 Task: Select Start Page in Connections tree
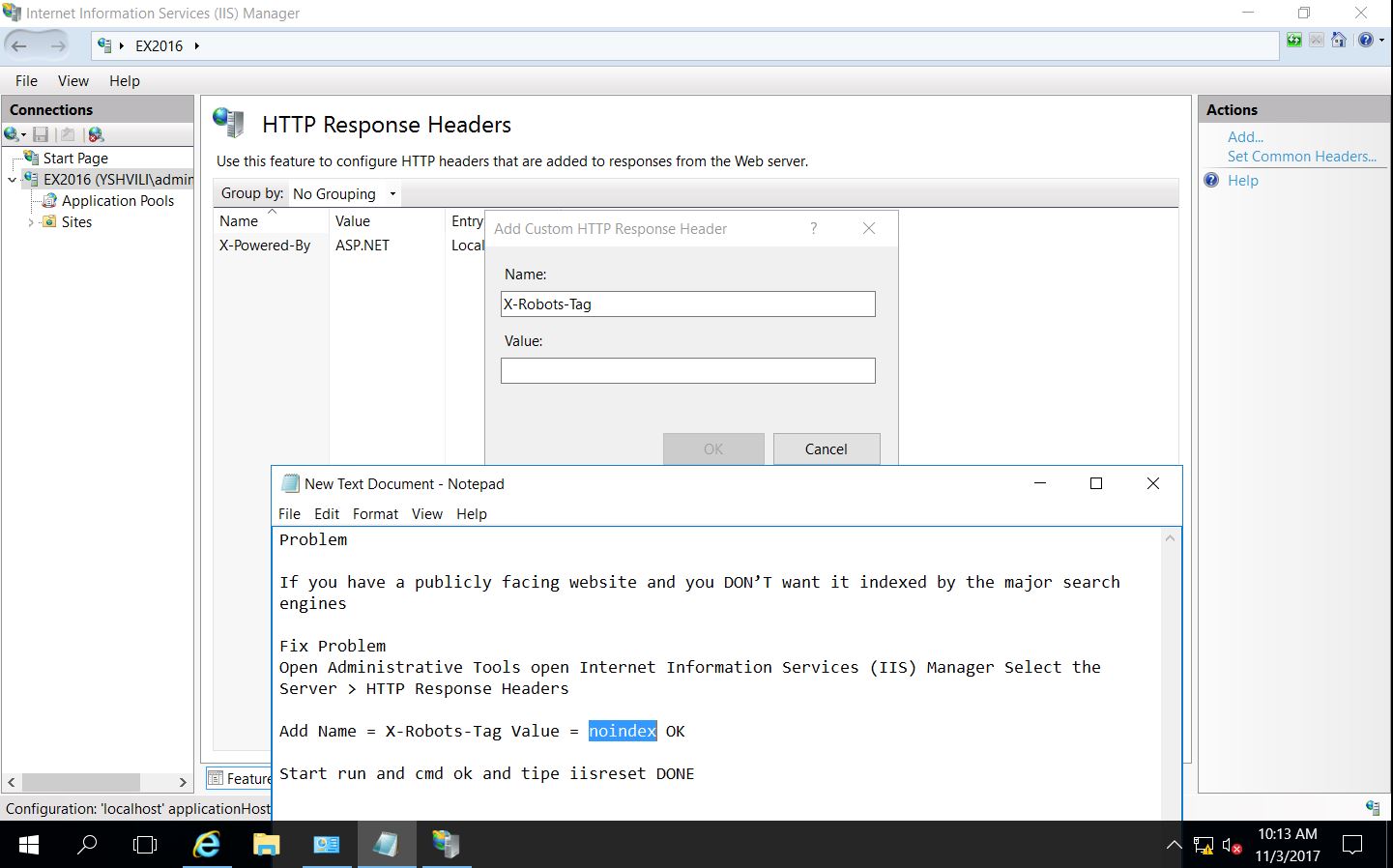point(75,158)
